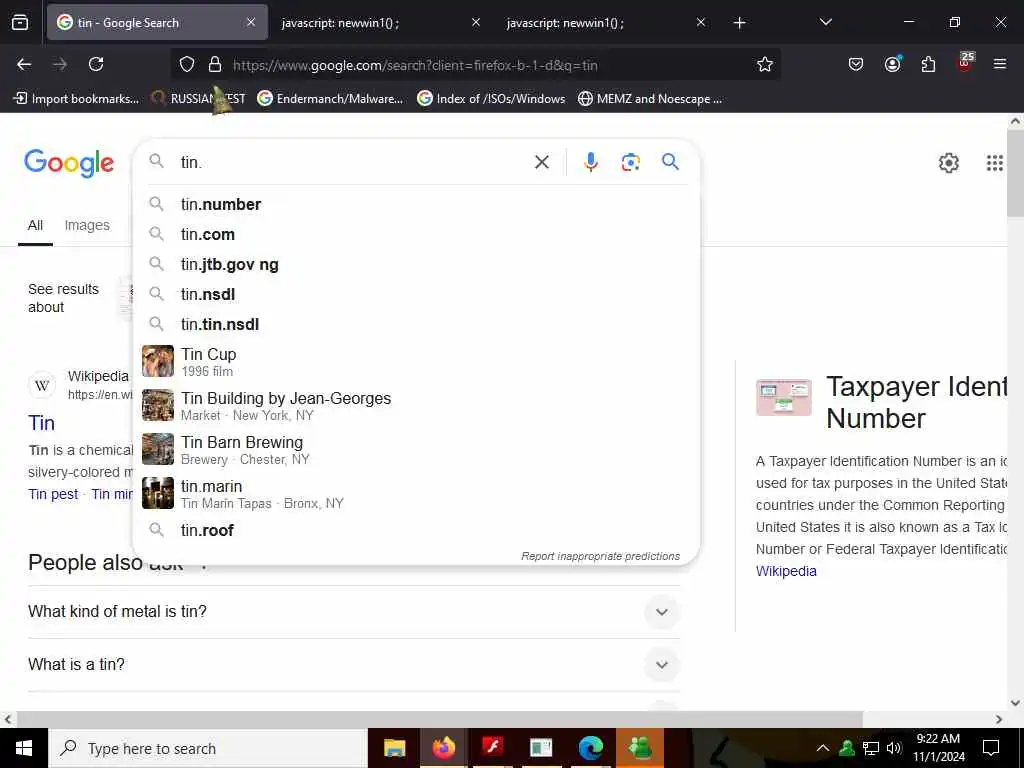Select tin.marin Tapas suggestion
1024x768 pixels.
(x=416, y=494)
